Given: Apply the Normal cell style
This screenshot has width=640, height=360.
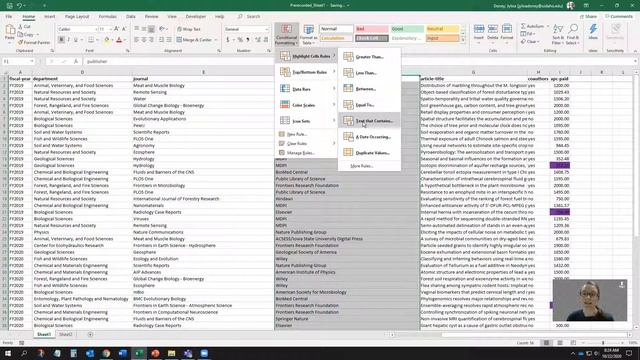Looking at the screenshot, I should [336, 29].
